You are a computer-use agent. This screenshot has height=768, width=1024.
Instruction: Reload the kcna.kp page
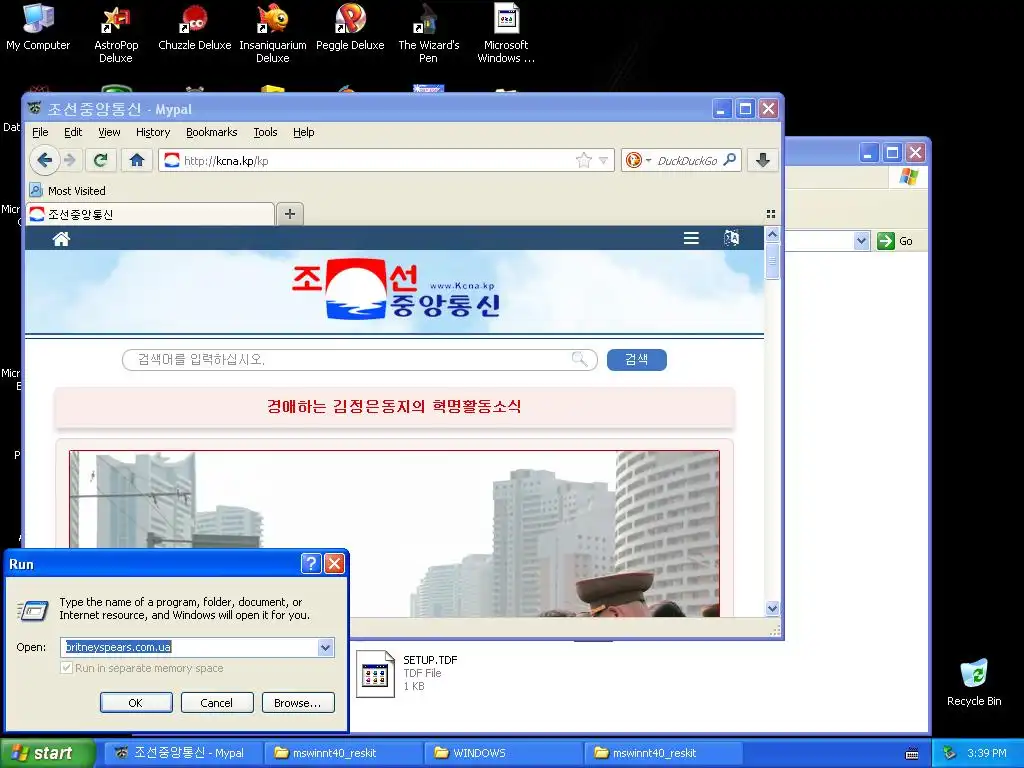pos(101,160)
